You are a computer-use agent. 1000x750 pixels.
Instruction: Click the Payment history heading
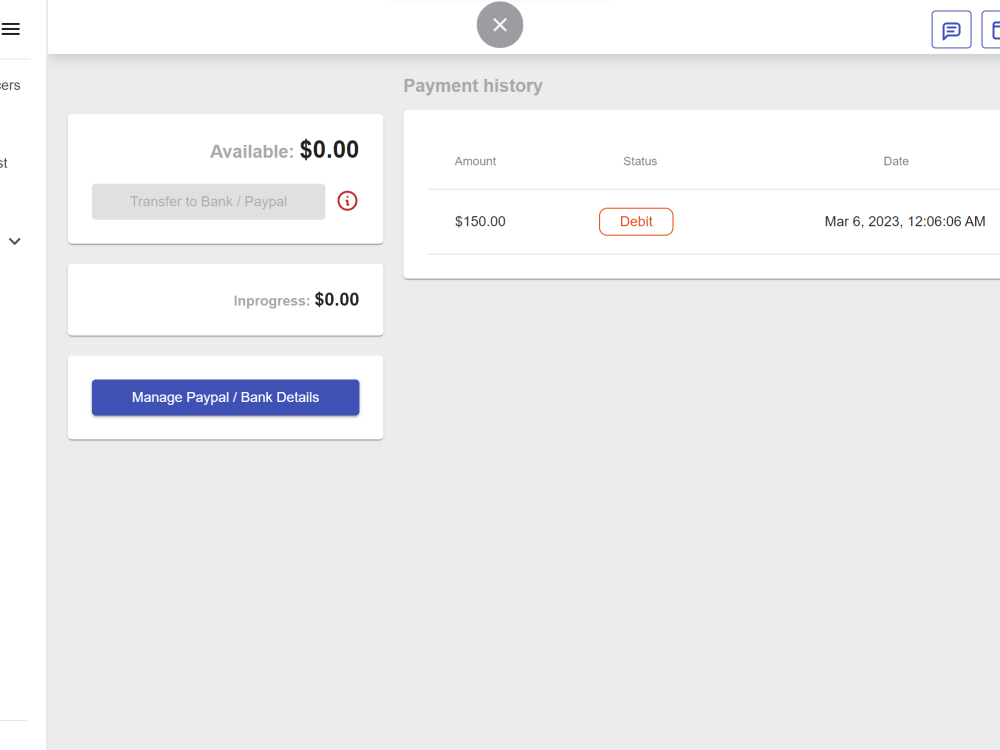click(473, 85)
